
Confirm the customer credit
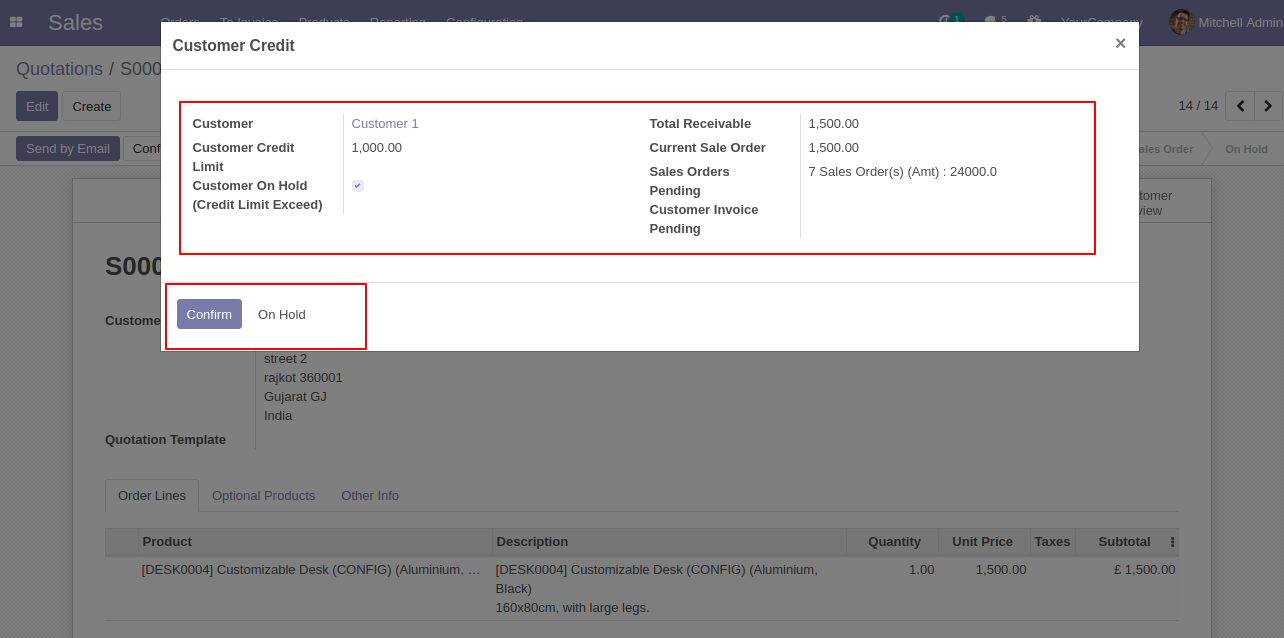[209, 314]
